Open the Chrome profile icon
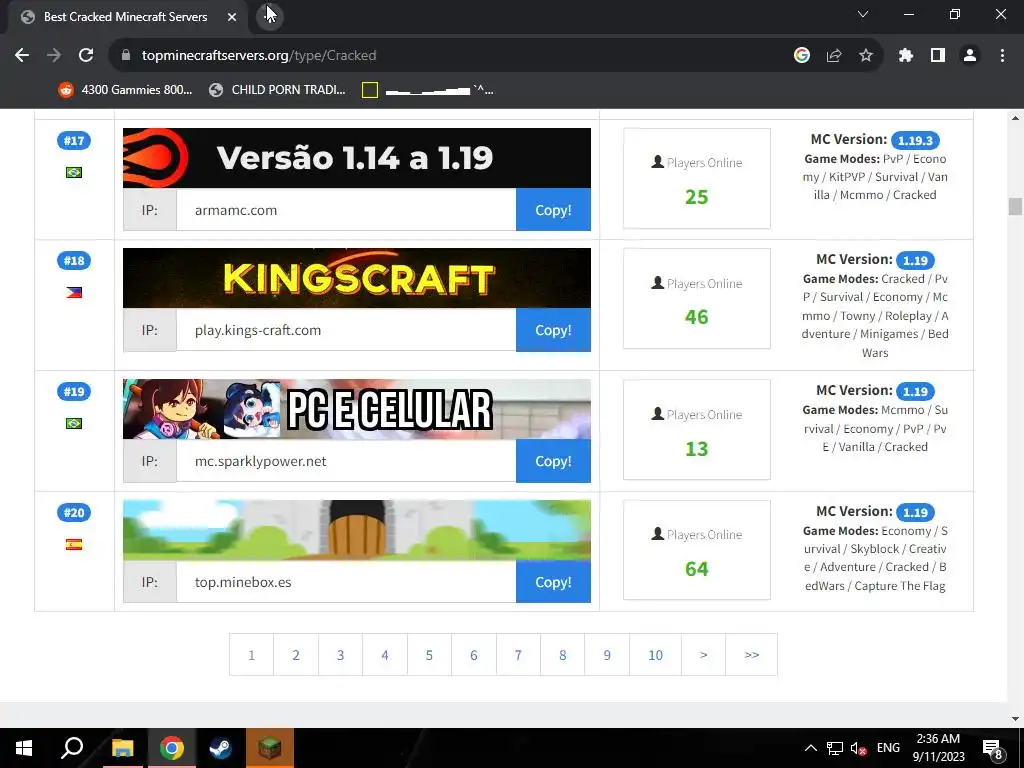This screenshot has width=1024, height=768. pos(970,56)
